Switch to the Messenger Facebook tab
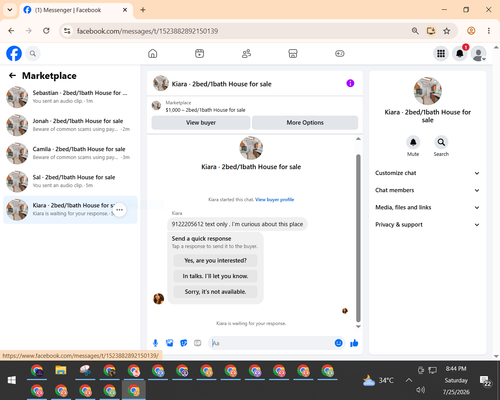This screenshot has width=500, height=400. point(76,10)
